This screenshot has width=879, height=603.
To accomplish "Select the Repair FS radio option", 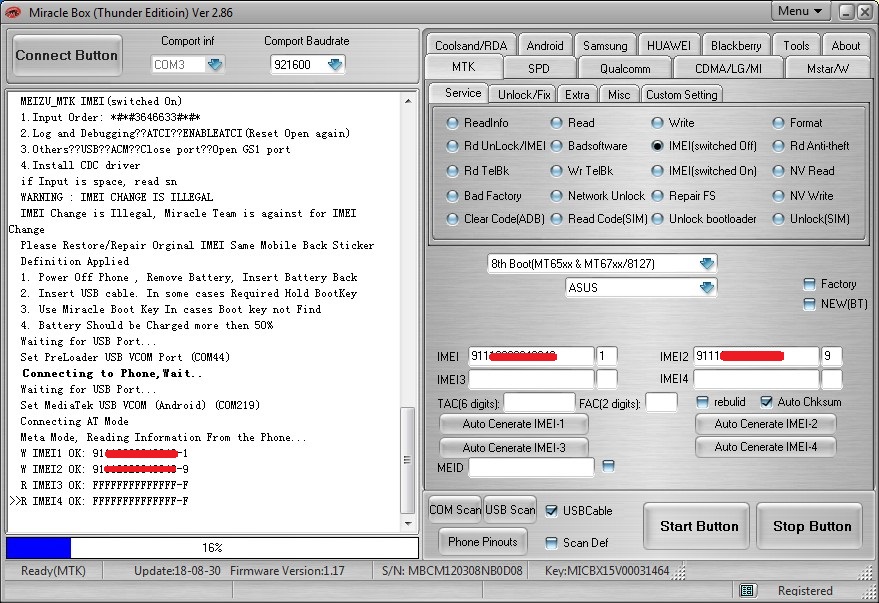I will 657,196.
